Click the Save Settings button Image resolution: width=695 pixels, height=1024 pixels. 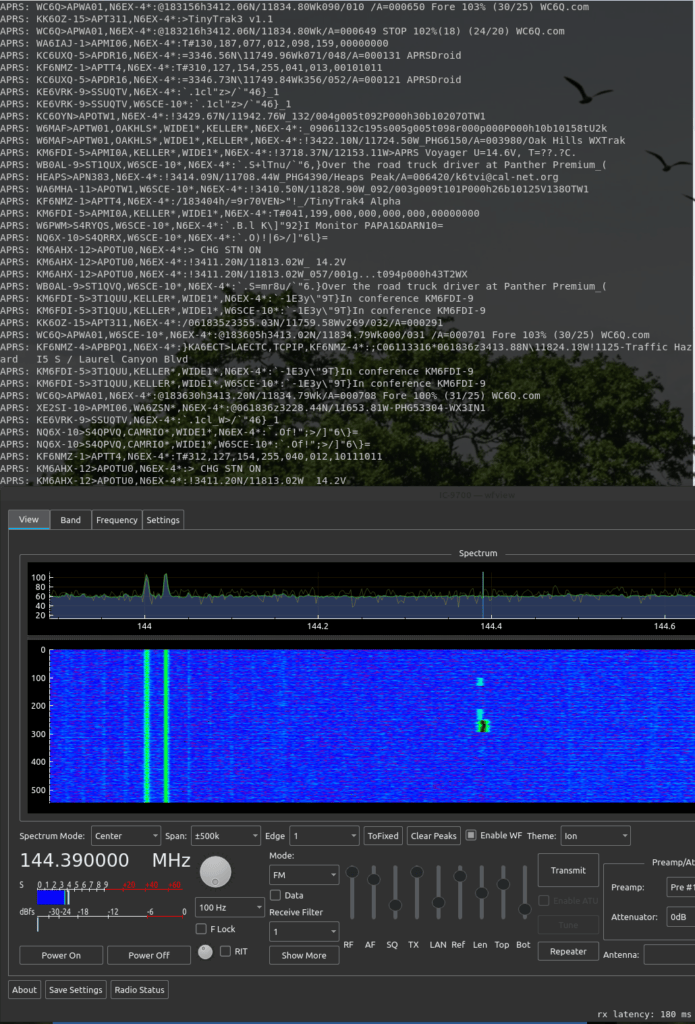(x=76, y=989)
